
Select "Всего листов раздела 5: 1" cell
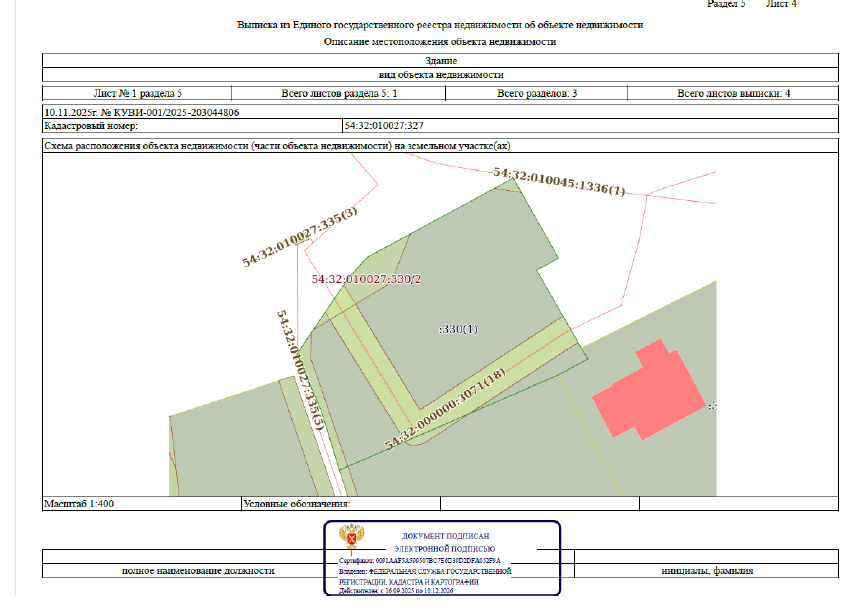[340, 94]
